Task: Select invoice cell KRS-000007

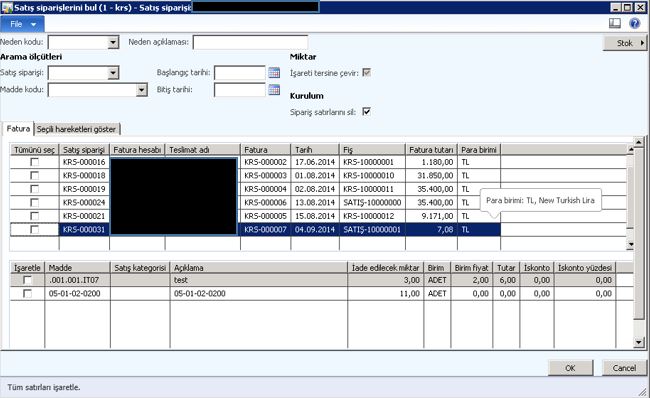Action: pyautogui.click(x=265, y=229)
